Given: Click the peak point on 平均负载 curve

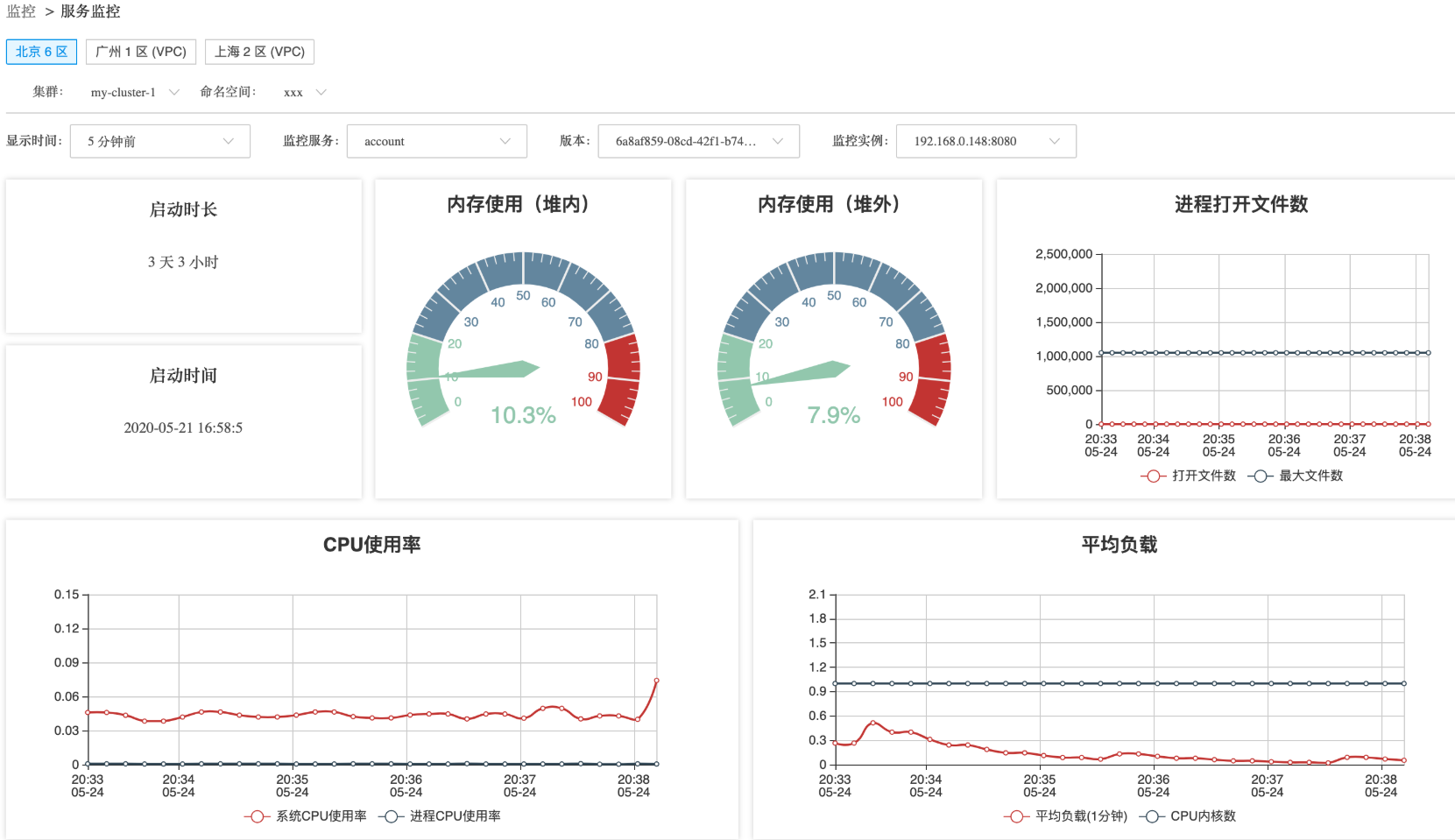Looking at the screenshot, I should pyautogui.click(x=872, y=724).
